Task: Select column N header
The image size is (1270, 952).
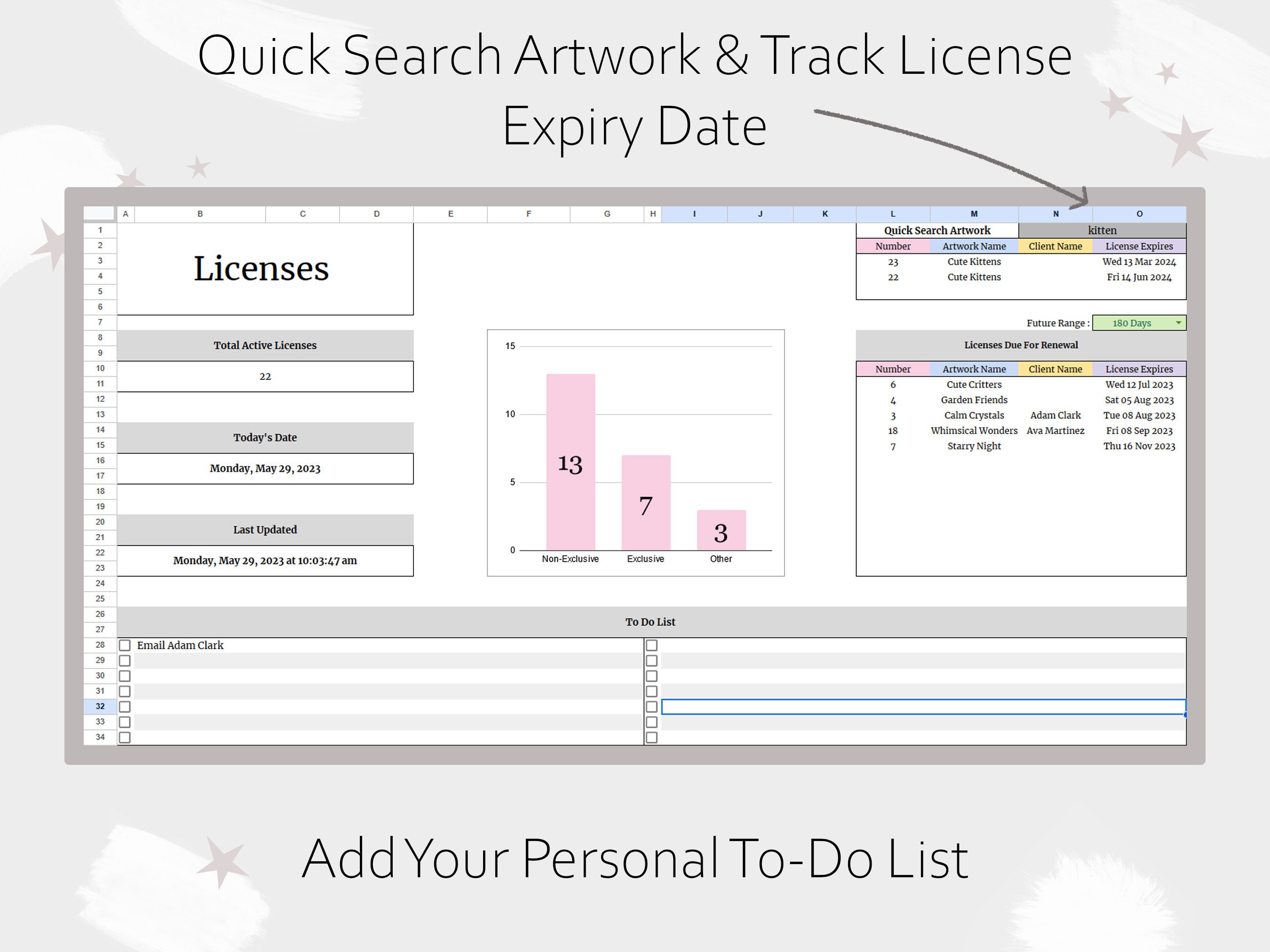Action: click(1055, 213)
